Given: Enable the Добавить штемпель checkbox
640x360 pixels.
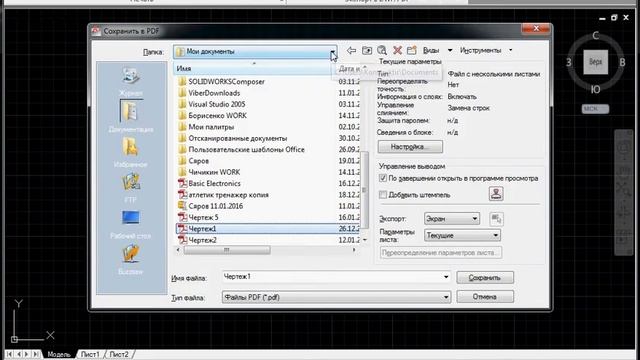Looking at the screenshot, I should (x=383, y=195).
